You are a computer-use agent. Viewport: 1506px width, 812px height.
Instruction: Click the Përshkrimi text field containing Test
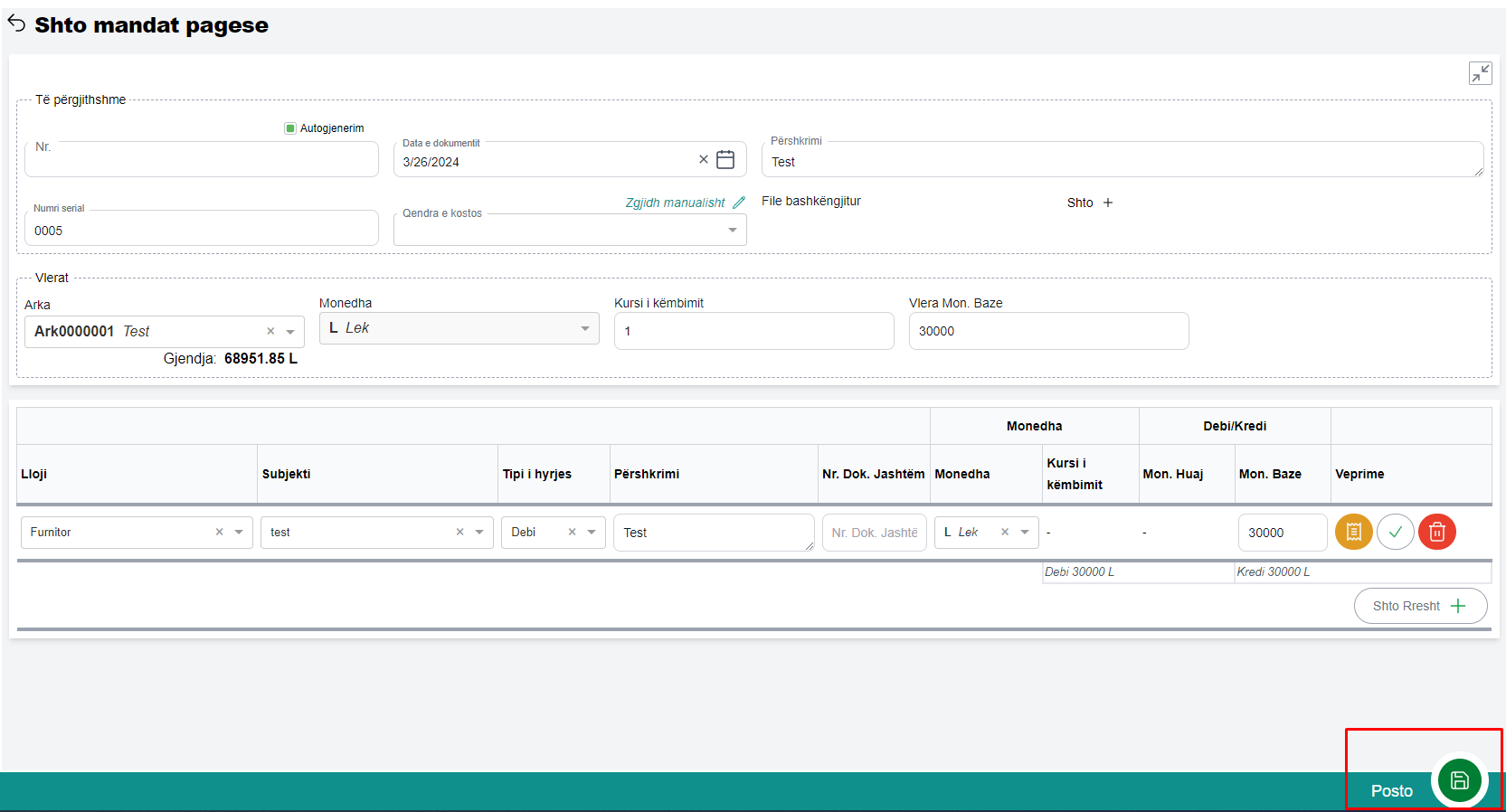point(1122,161)
